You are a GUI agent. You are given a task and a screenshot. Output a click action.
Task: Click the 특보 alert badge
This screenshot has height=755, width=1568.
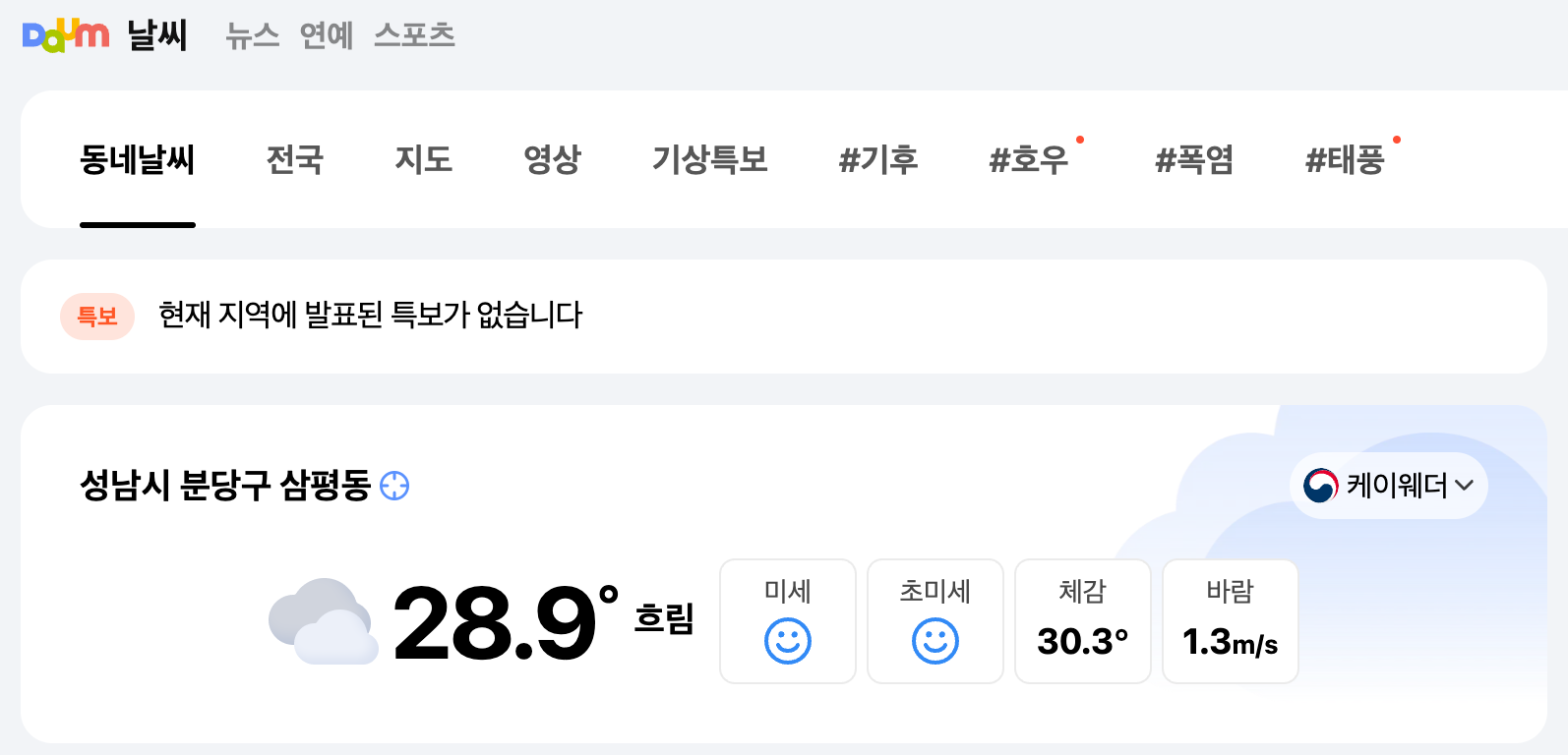[x=97, y=317]
